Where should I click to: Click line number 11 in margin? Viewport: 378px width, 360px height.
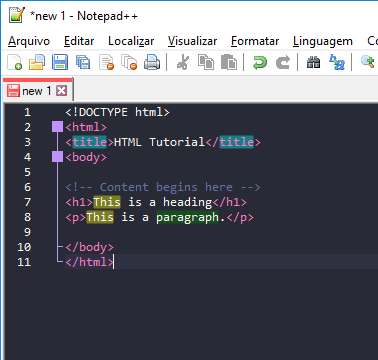click(24, 262)
